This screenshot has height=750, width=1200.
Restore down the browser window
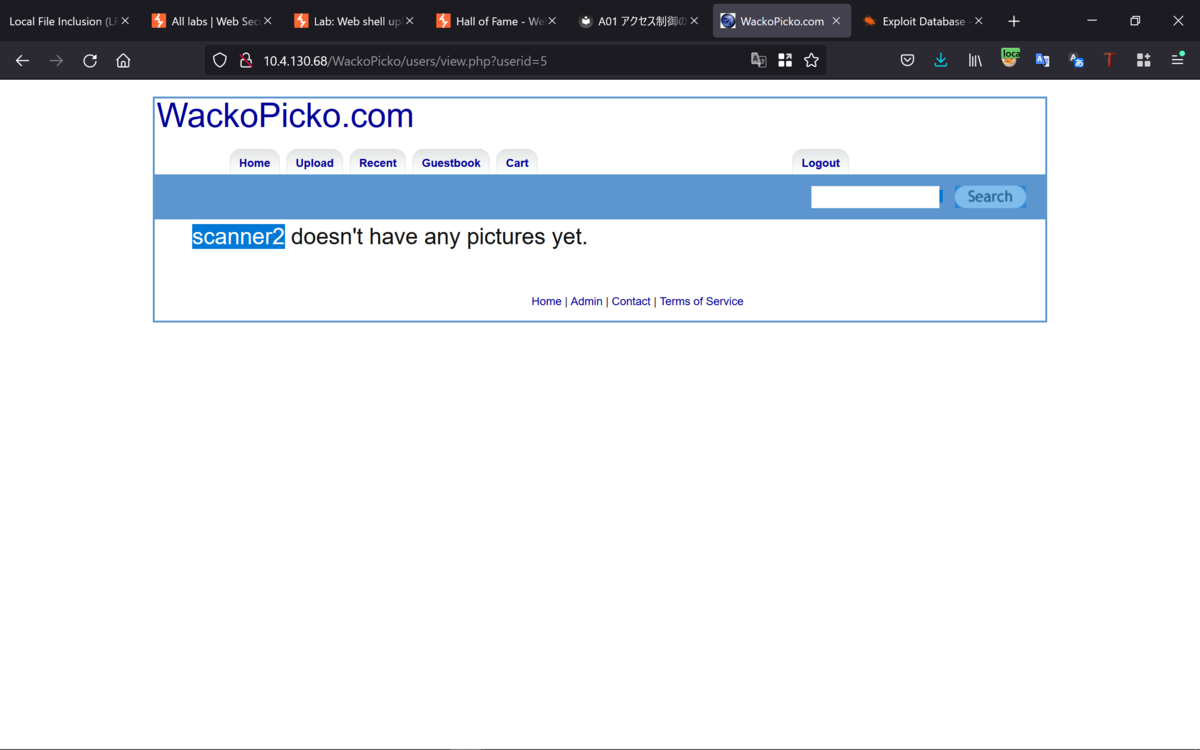[1135, 21]
